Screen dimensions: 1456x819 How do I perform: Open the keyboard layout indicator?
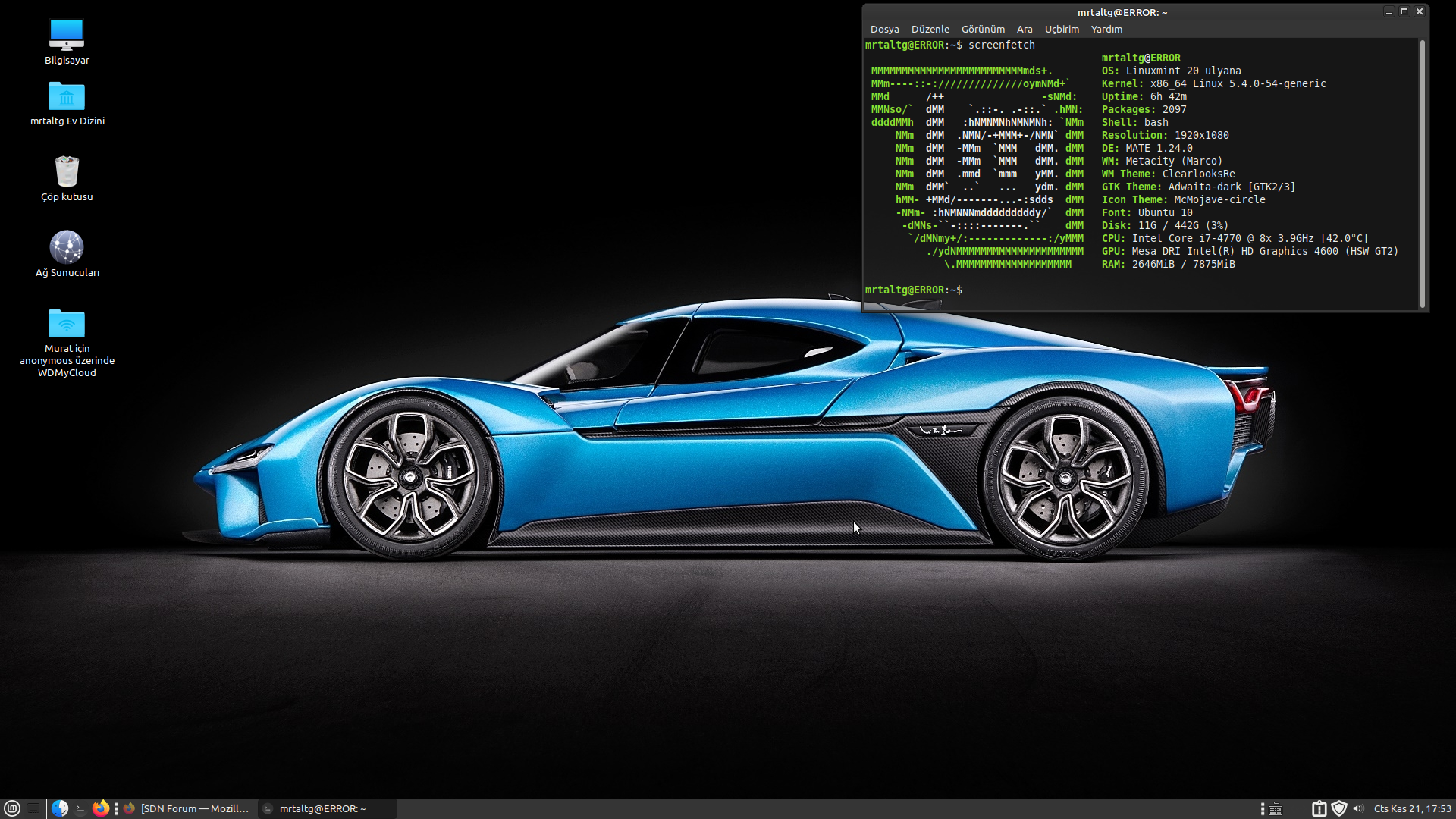click(x=1276, y=809)
